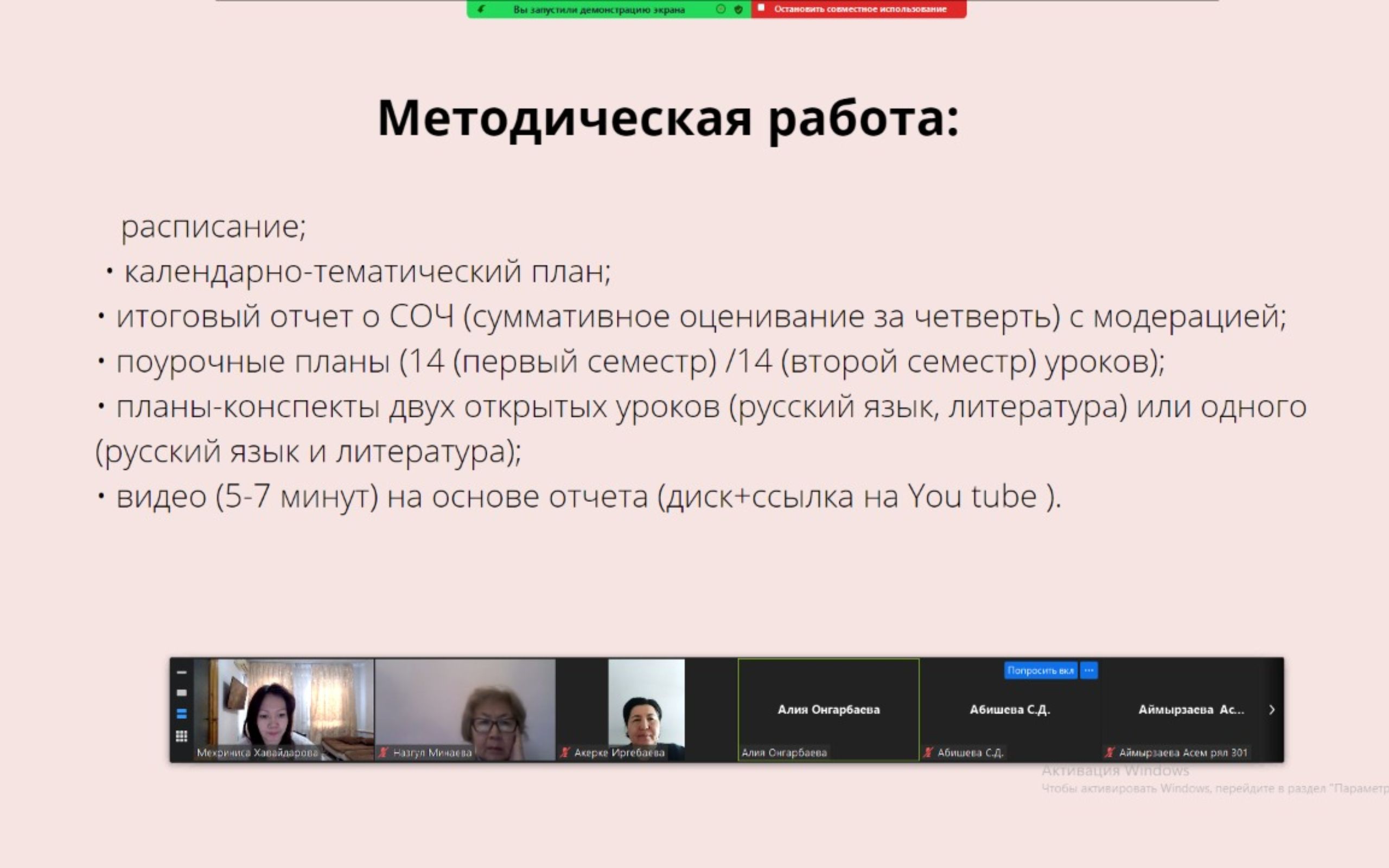Stop screen sharing via red button

(x=859, y=9)
